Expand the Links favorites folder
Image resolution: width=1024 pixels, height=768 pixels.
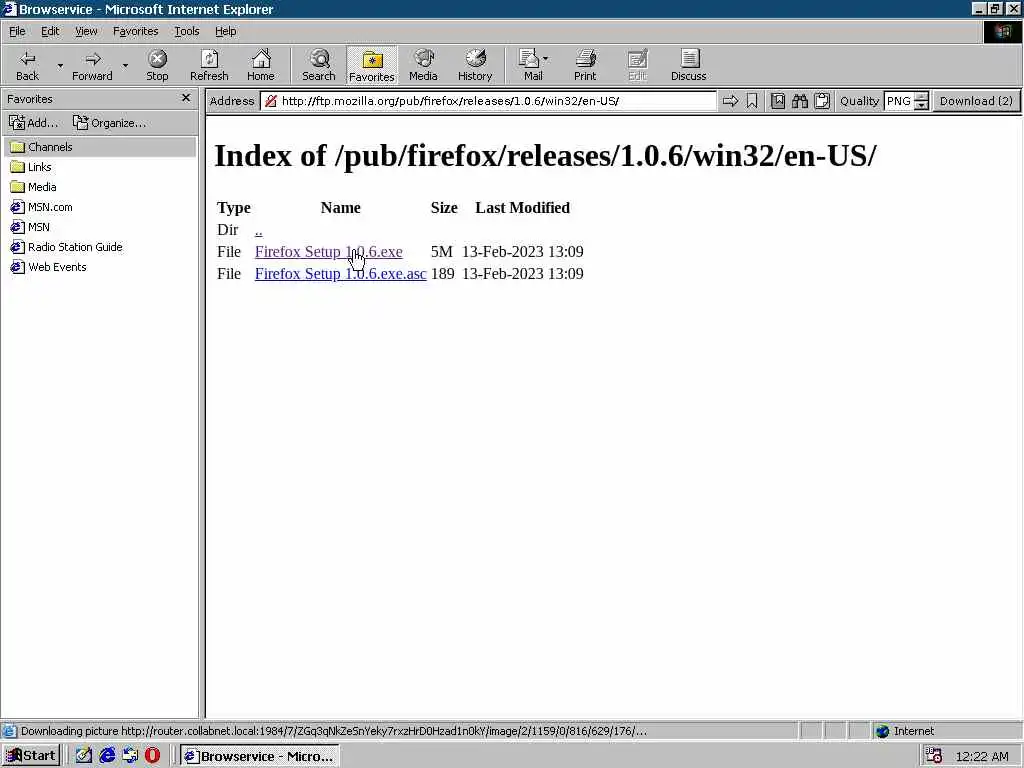pyautogui.click(x=31, y=167)
